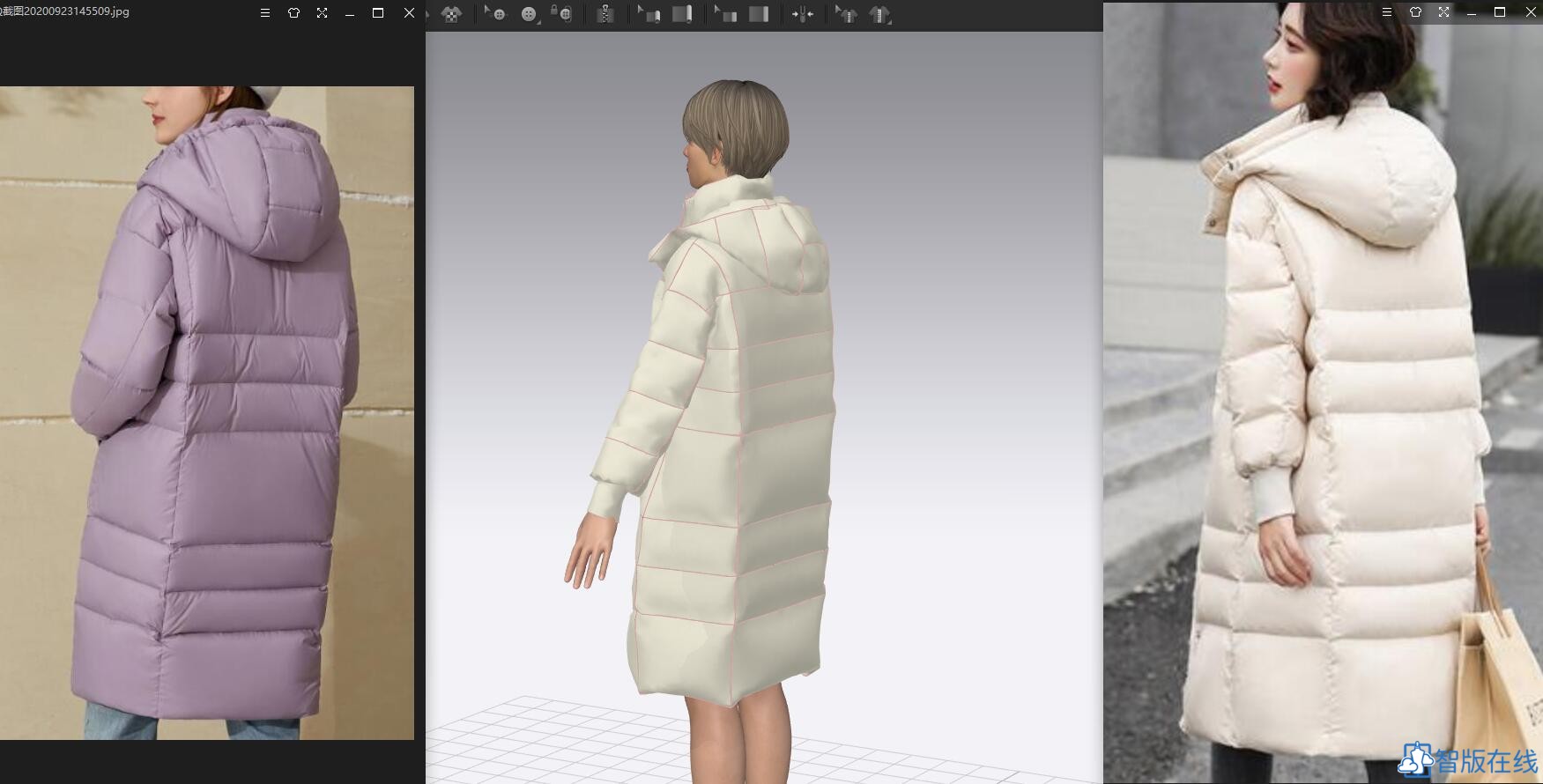Select the Edit Button tool with arrow
The width and height of the screenshot is (1543, 784).
(495, 14)
